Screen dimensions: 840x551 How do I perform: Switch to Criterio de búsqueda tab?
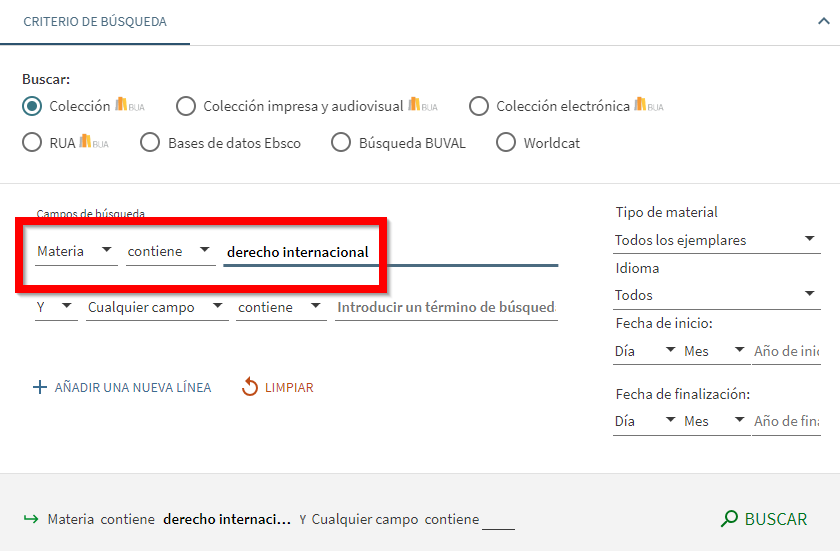95,21
